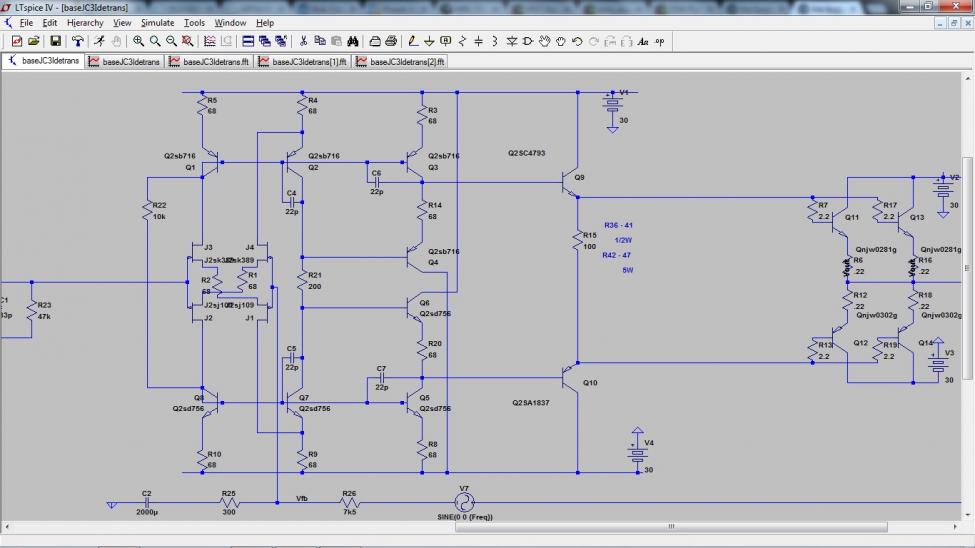This screenshot has width=975, height=548.
Task: Click the horizontal scrollbar thumb
Action: [671, 527]
